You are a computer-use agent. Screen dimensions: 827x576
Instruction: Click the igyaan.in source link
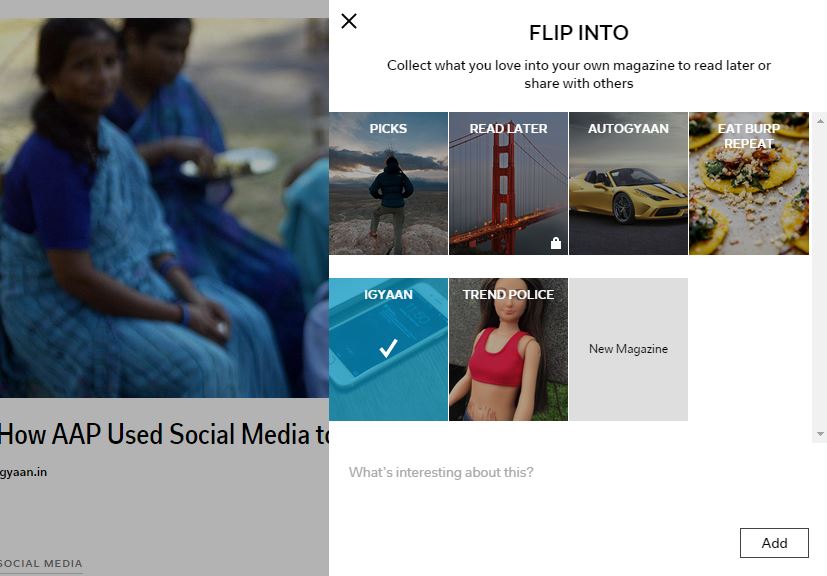[23, 472]
